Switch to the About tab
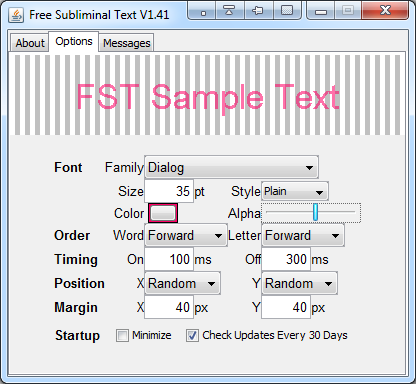Viewport: 416px width, 384px height. (x=30, y=43)
